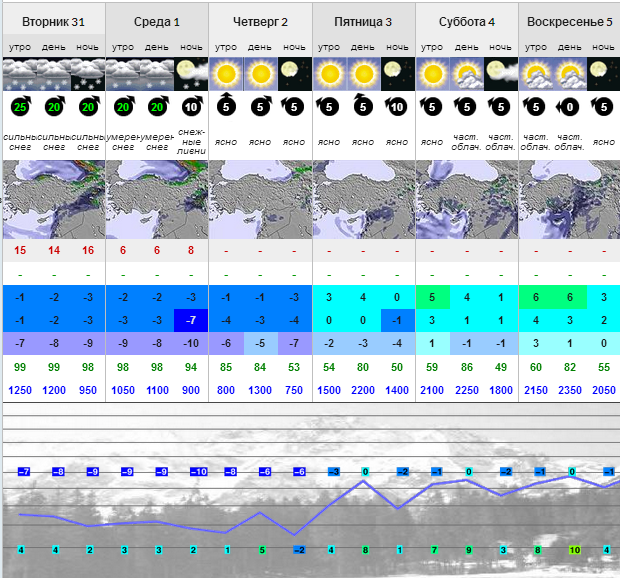Click the -10 marker on the upper graph line
This screenshot has width=620, height=578.
[198, 472]
